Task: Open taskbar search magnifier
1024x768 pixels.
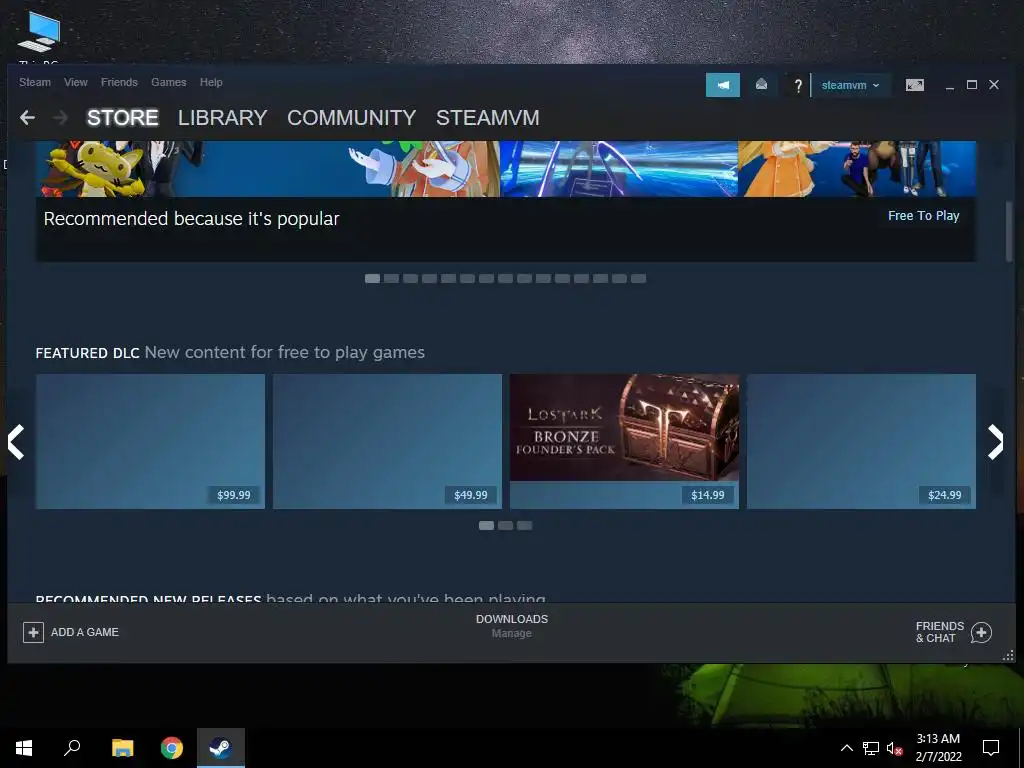Action: pyautogui.click(x=72, y=748)
